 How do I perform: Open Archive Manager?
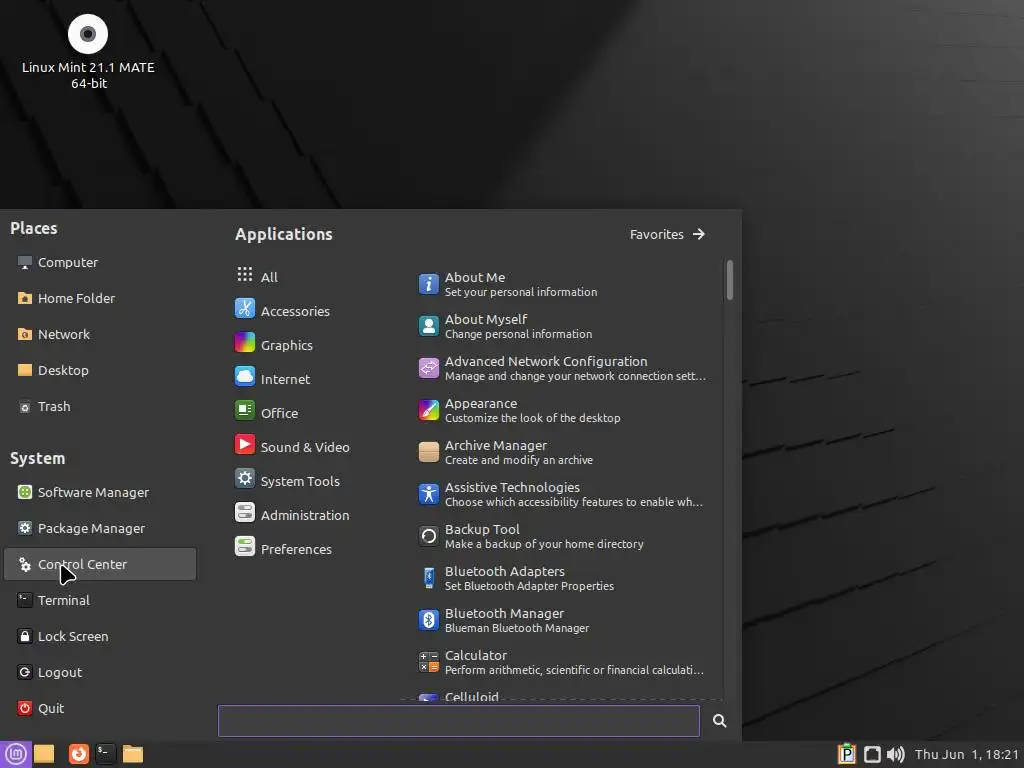pos(562,452)
